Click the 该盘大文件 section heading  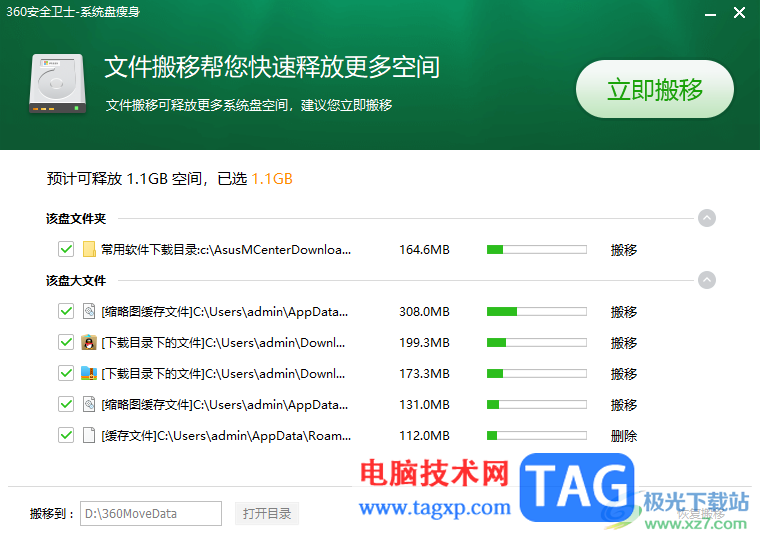point(76,281)
